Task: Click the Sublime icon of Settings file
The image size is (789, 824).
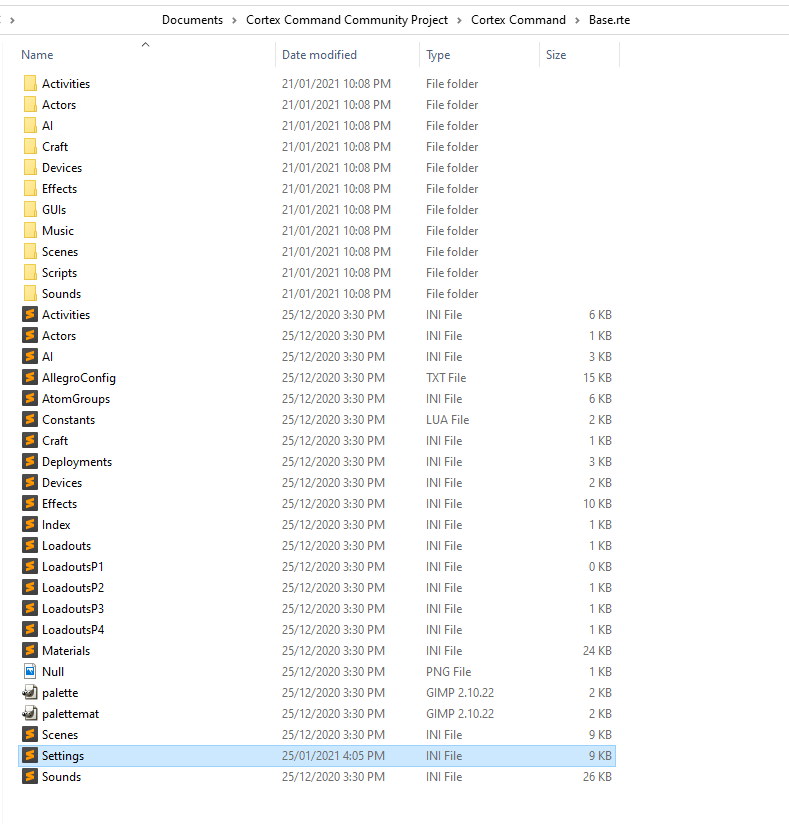Action: click(x=30, y=756)
